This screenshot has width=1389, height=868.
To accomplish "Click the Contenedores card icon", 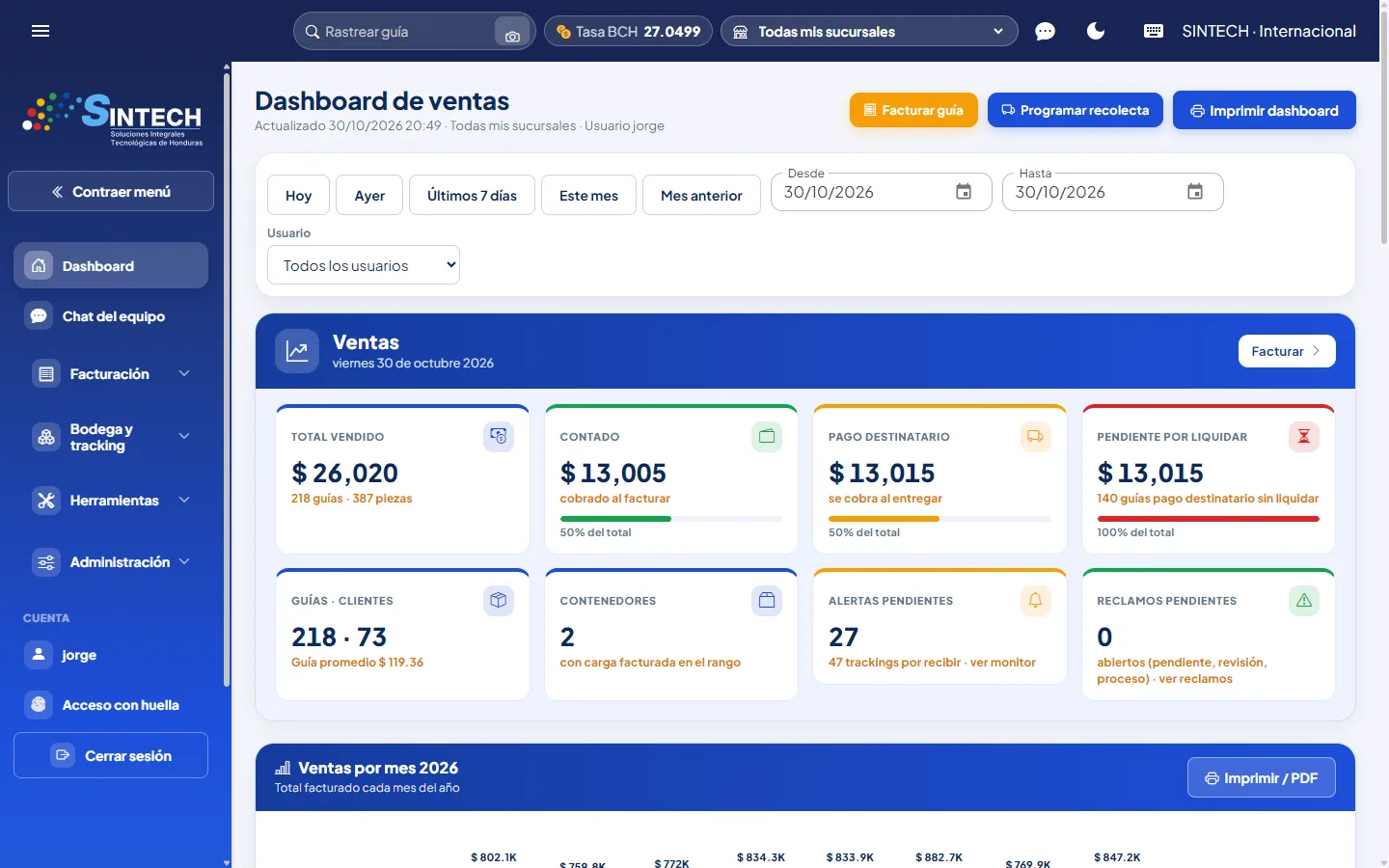I will 767,601.
